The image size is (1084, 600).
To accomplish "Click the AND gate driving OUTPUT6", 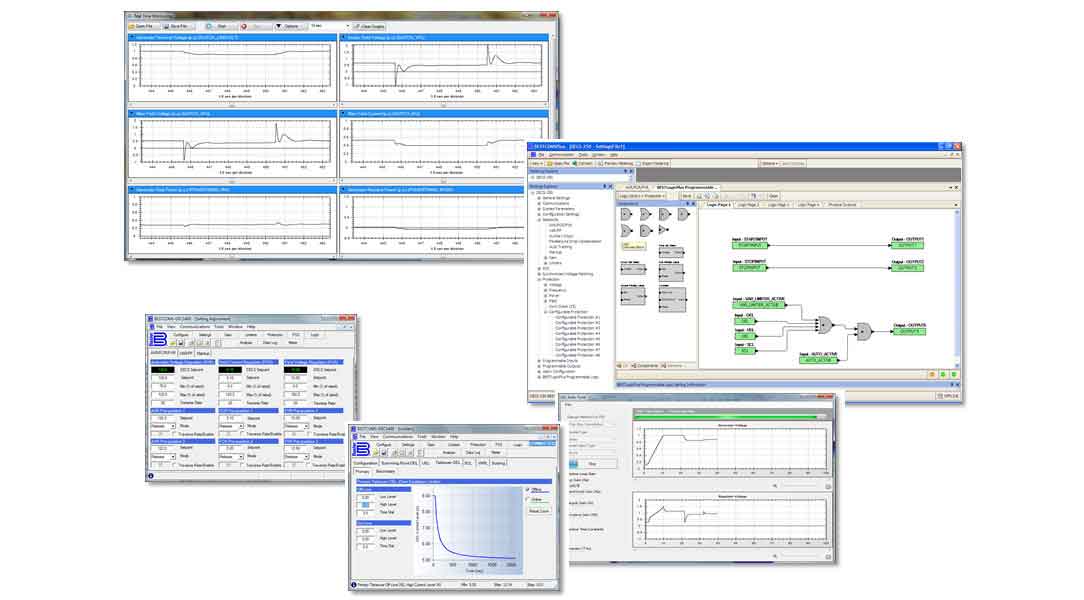I will point(864,332).
